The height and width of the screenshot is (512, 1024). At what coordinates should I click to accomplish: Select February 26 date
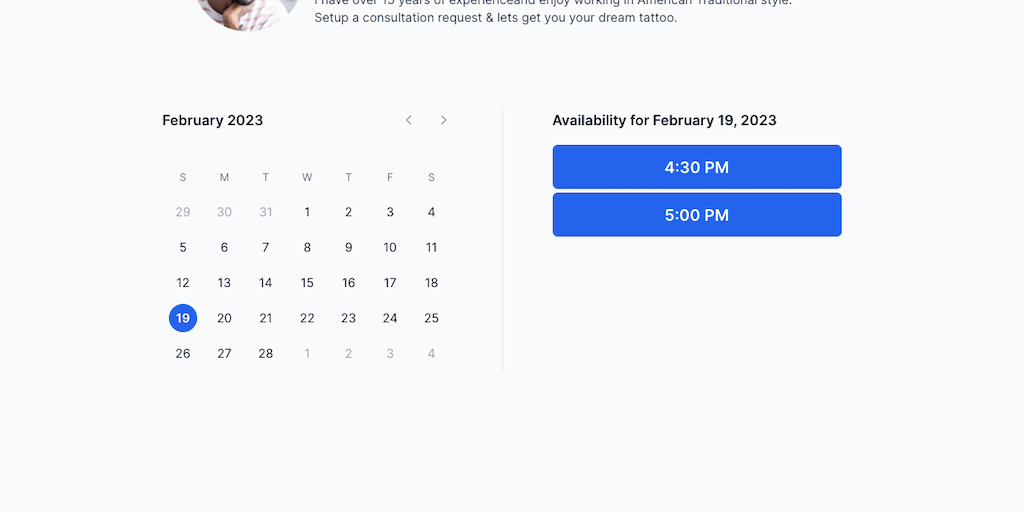(183, 353)
